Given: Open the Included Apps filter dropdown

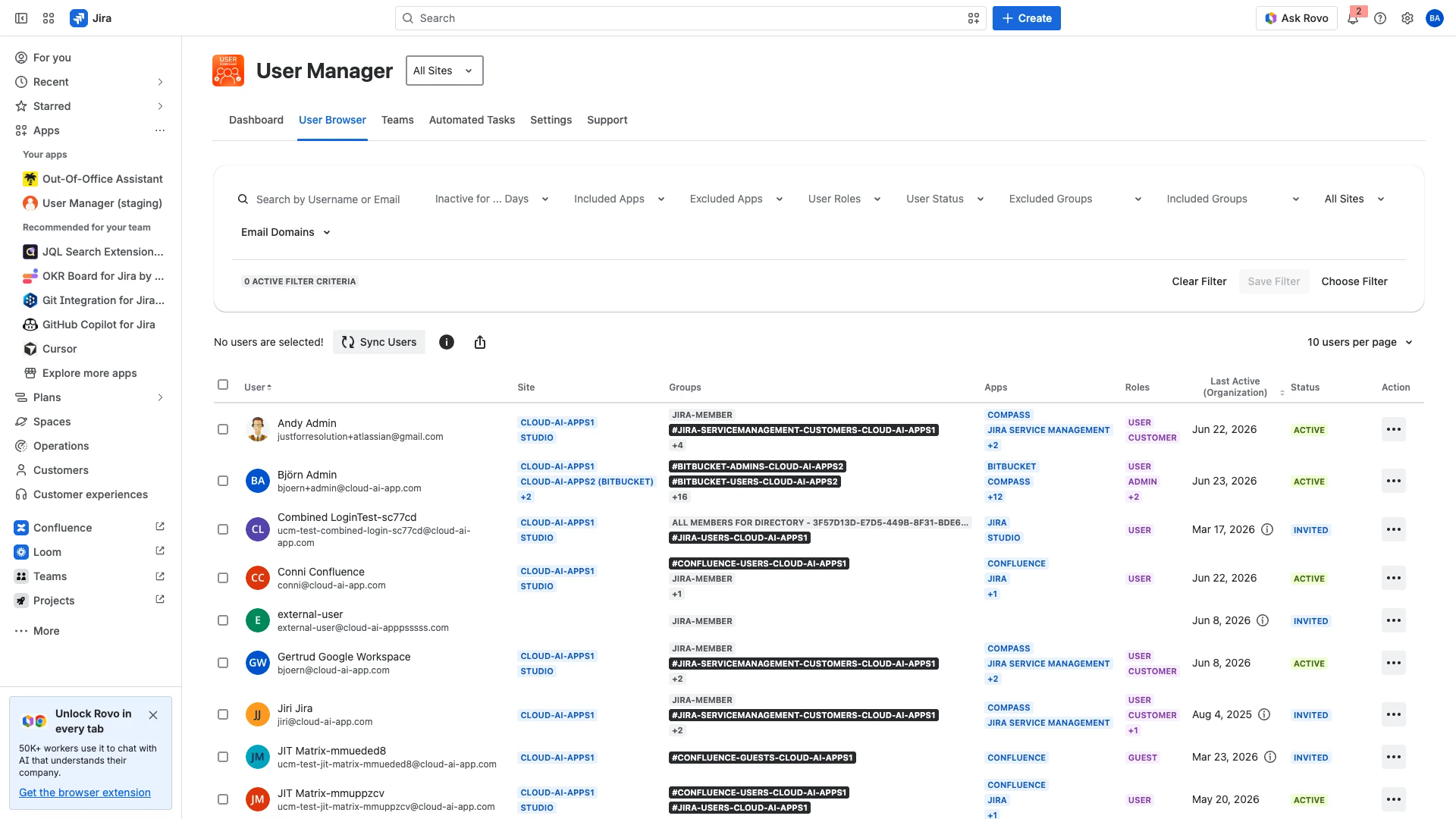Looking at the screenshot, I should click(619, 199).
